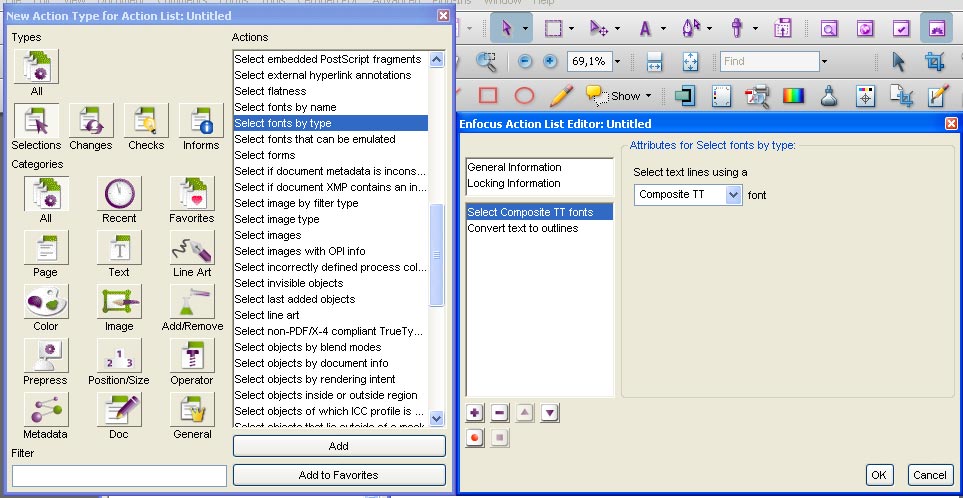Filter actions by Operator category
Image resolution: width=963 pixels, height=498 pixels.
pos(192,356)
